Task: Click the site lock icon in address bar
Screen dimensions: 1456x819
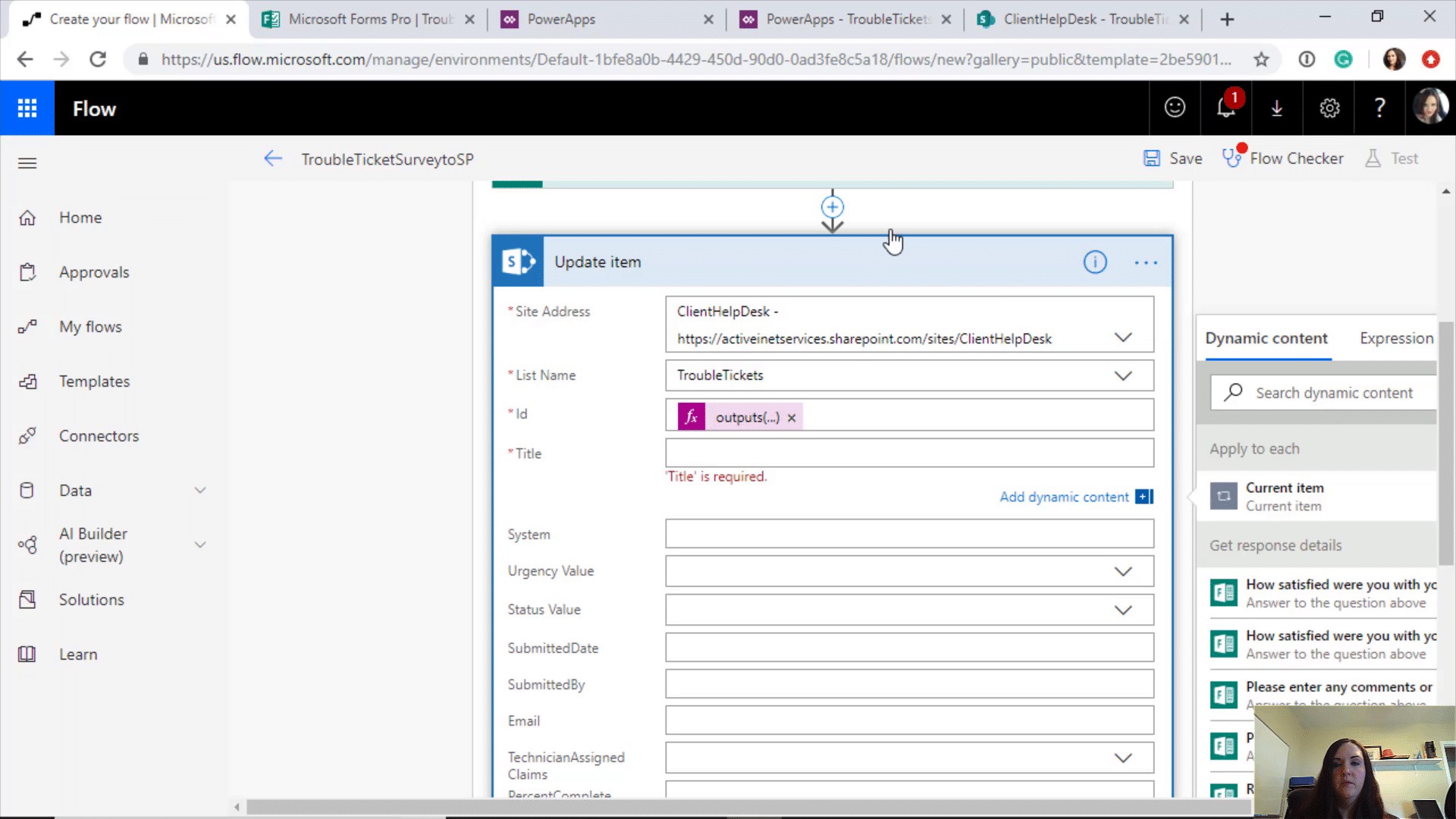Action: (x=143, y=59)
